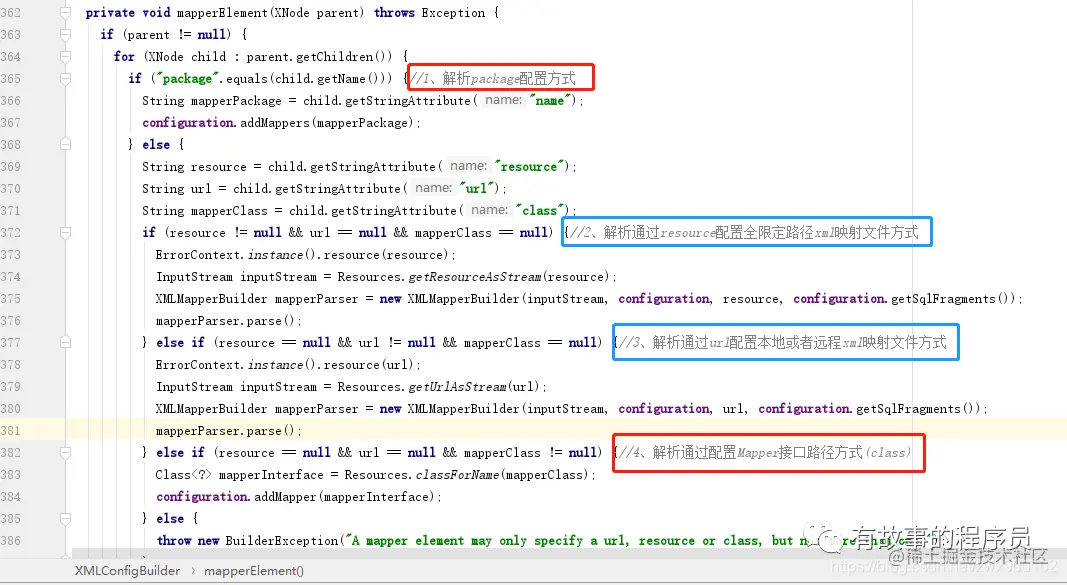
Task: Collapse the "package" if block on line 365
Action: point(65,79)
